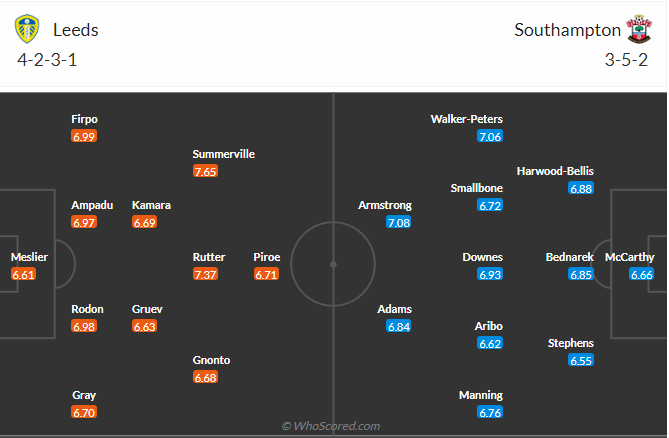
Task: Click the WhoScored.com watermark
Action: (x=331, y=426)
